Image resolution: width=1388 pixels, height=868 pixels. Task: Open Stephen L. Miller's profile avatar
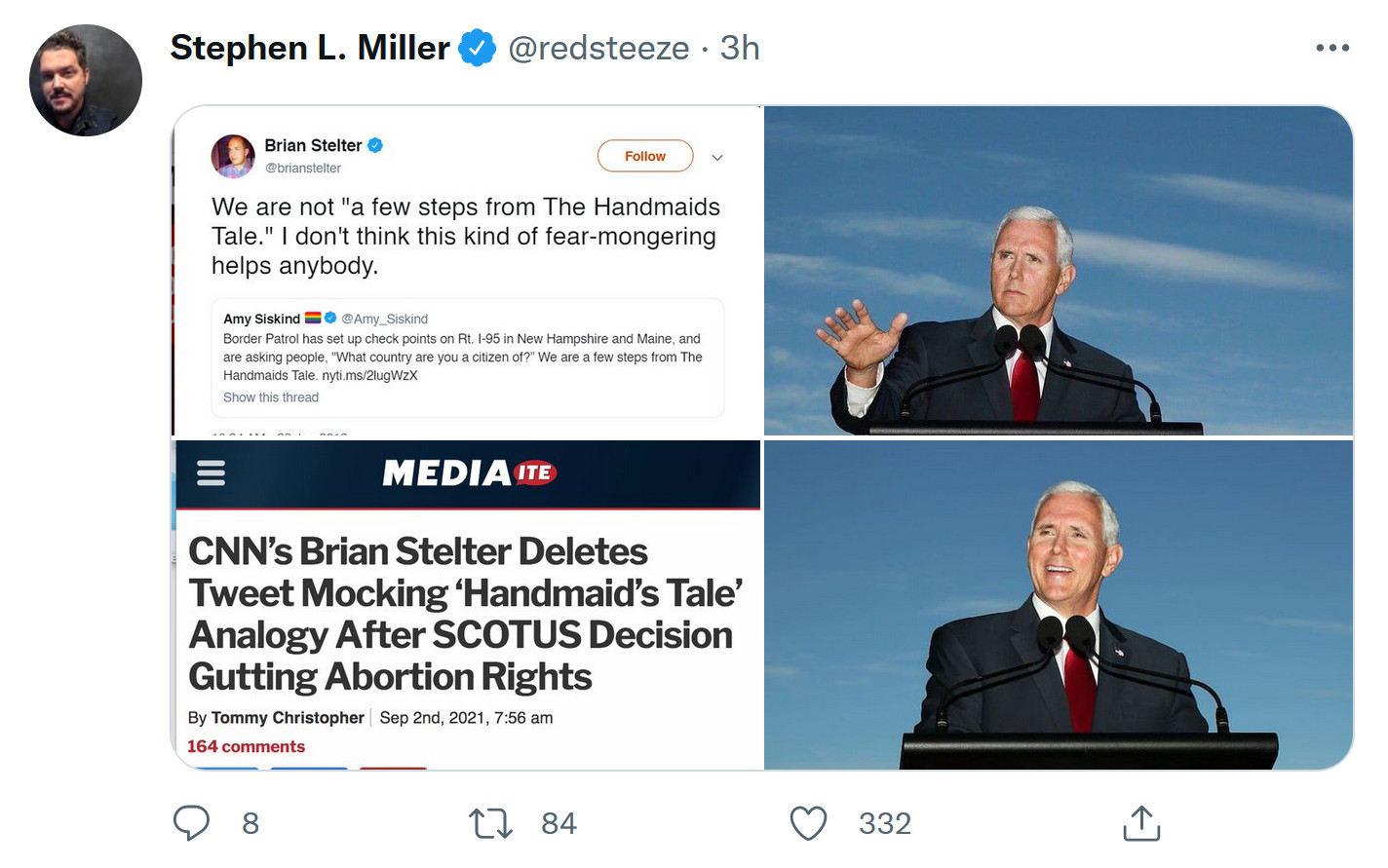[x=86, y=80]
